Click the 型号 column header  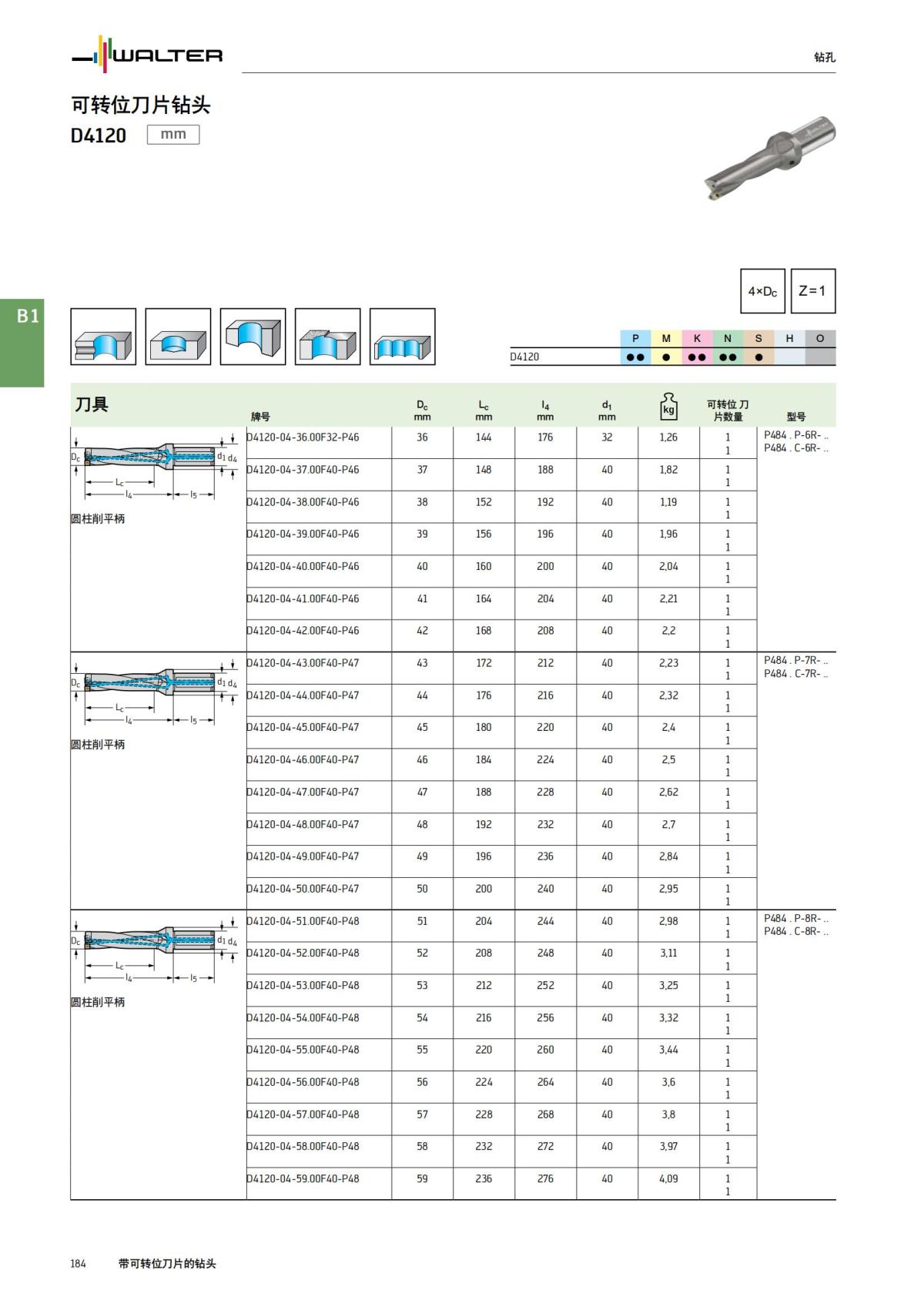pos(796,417)
